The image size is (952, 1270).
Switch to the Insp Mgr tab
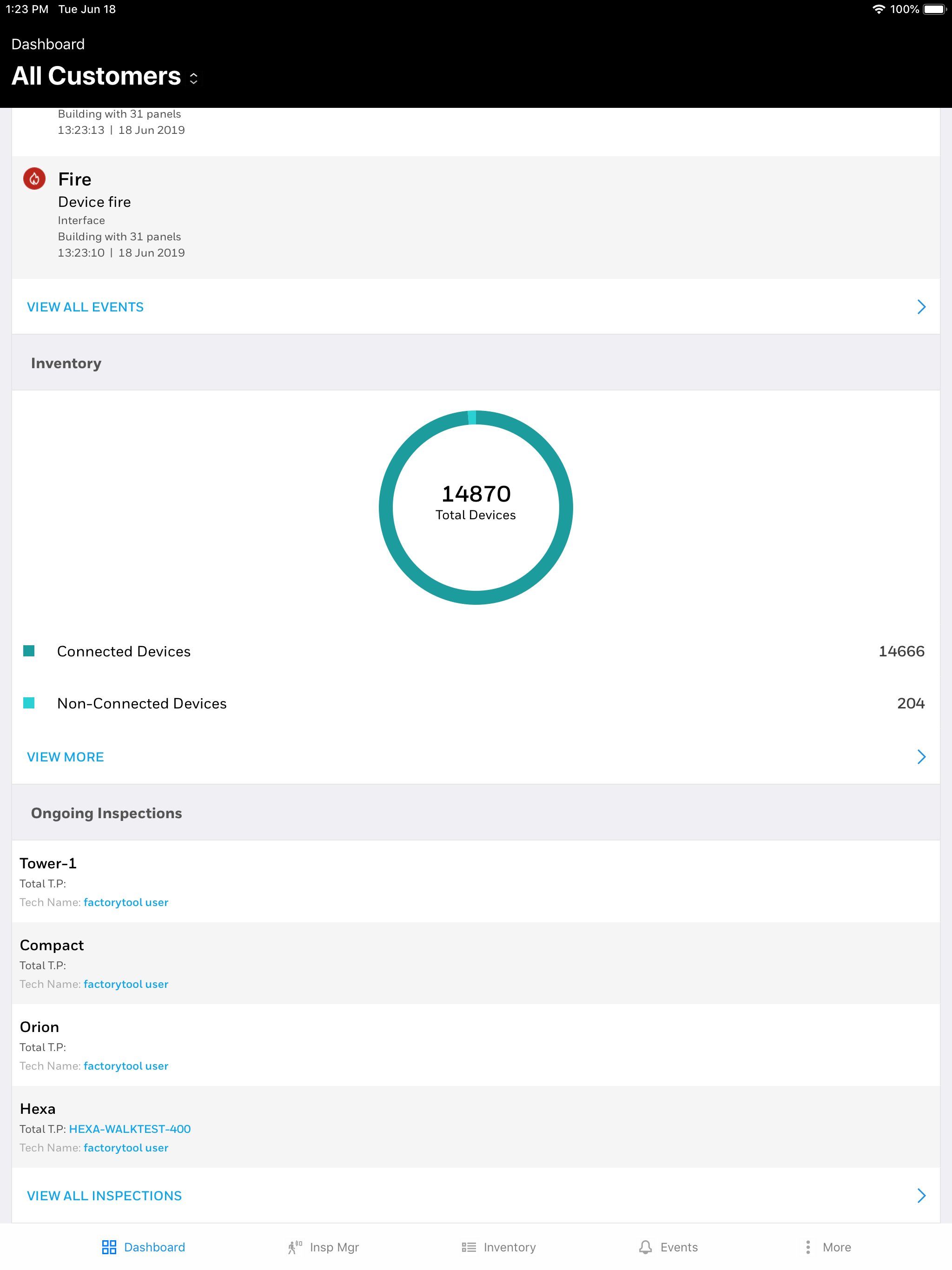tap(334, 1247)
